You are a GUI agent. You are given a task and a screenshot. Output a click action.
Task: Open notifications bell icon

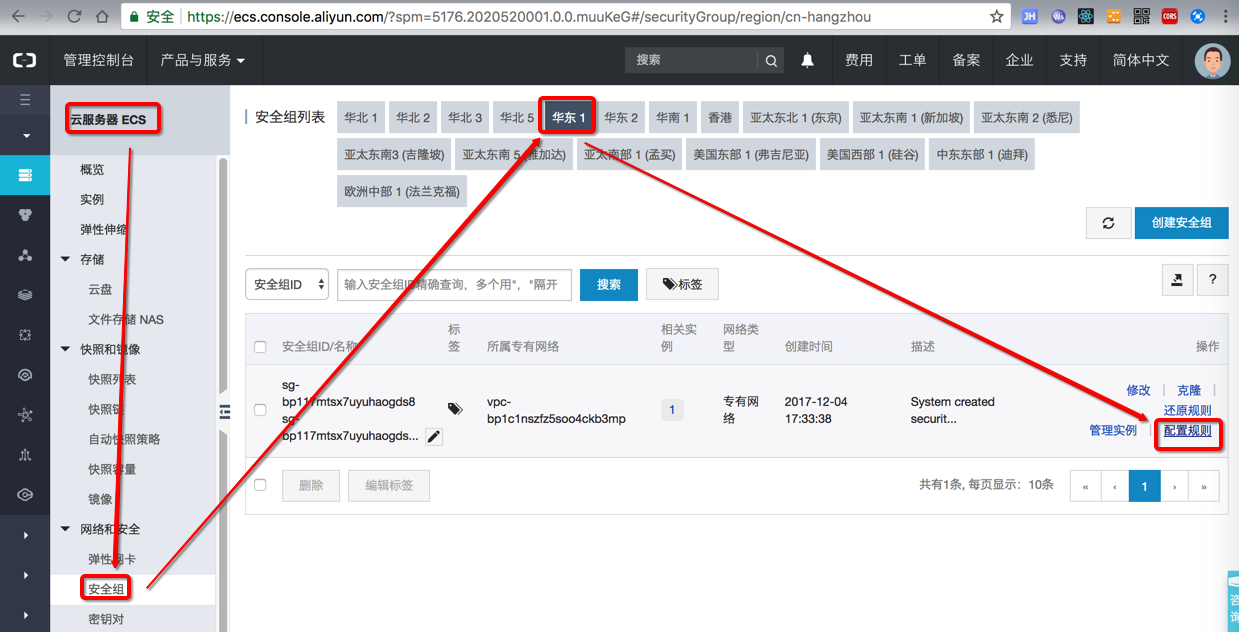807,60
